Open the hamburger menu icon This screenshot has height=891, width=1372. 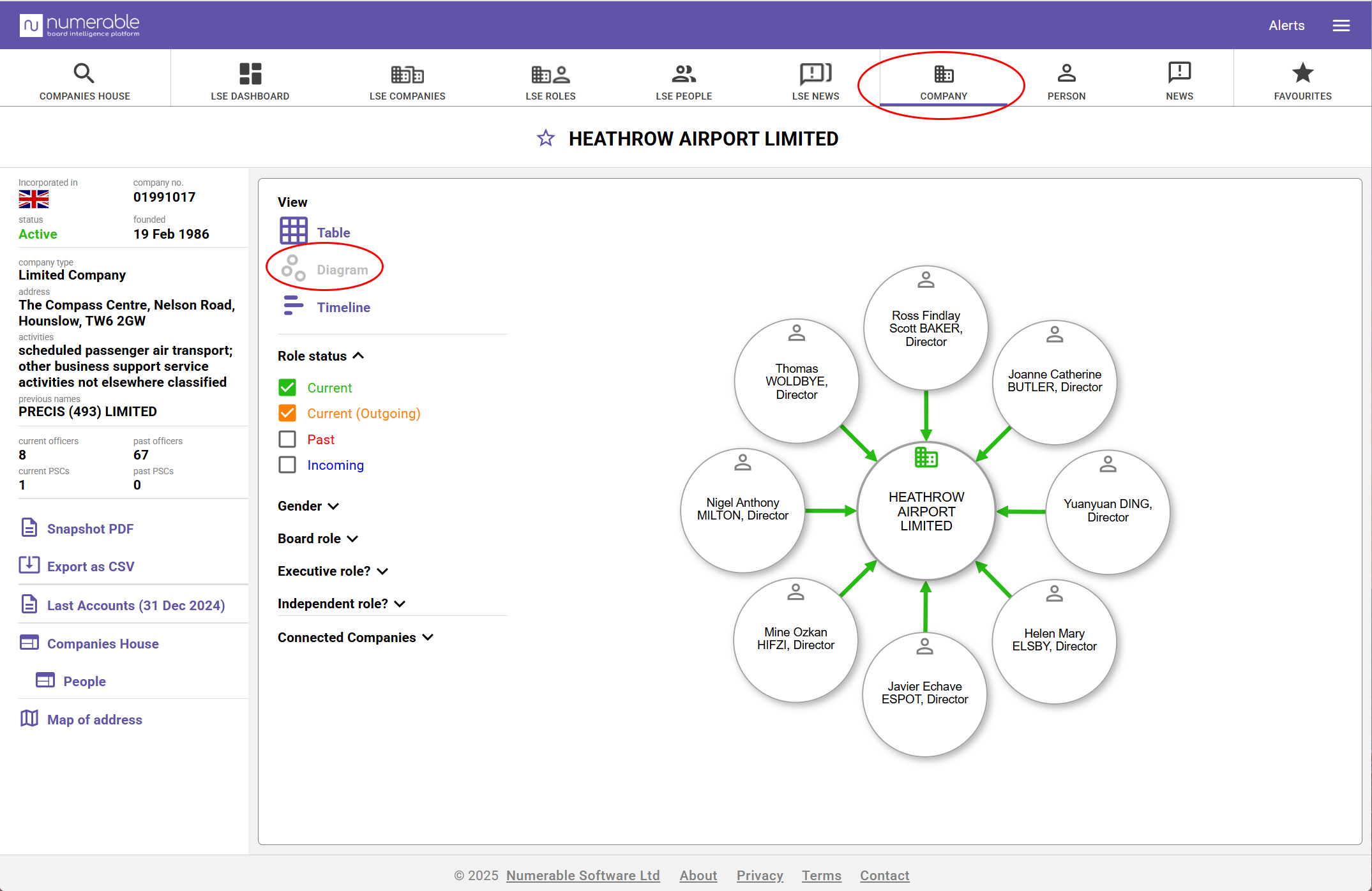click(1341, 26)
